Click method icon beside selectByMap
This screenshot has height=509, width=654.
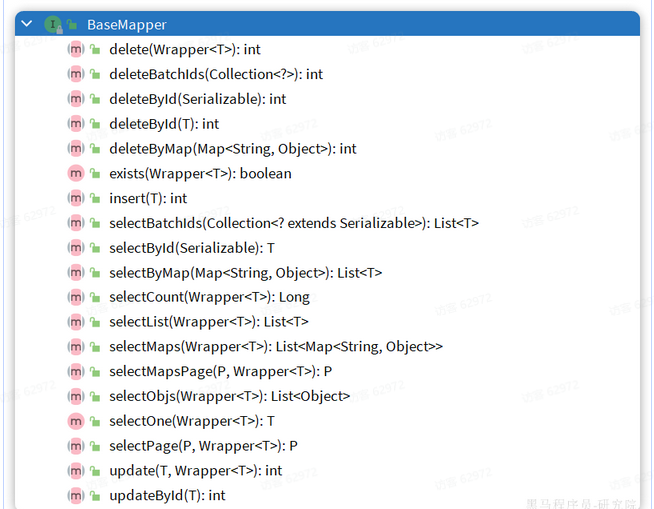pyautogui.click(x=76, y=272)
